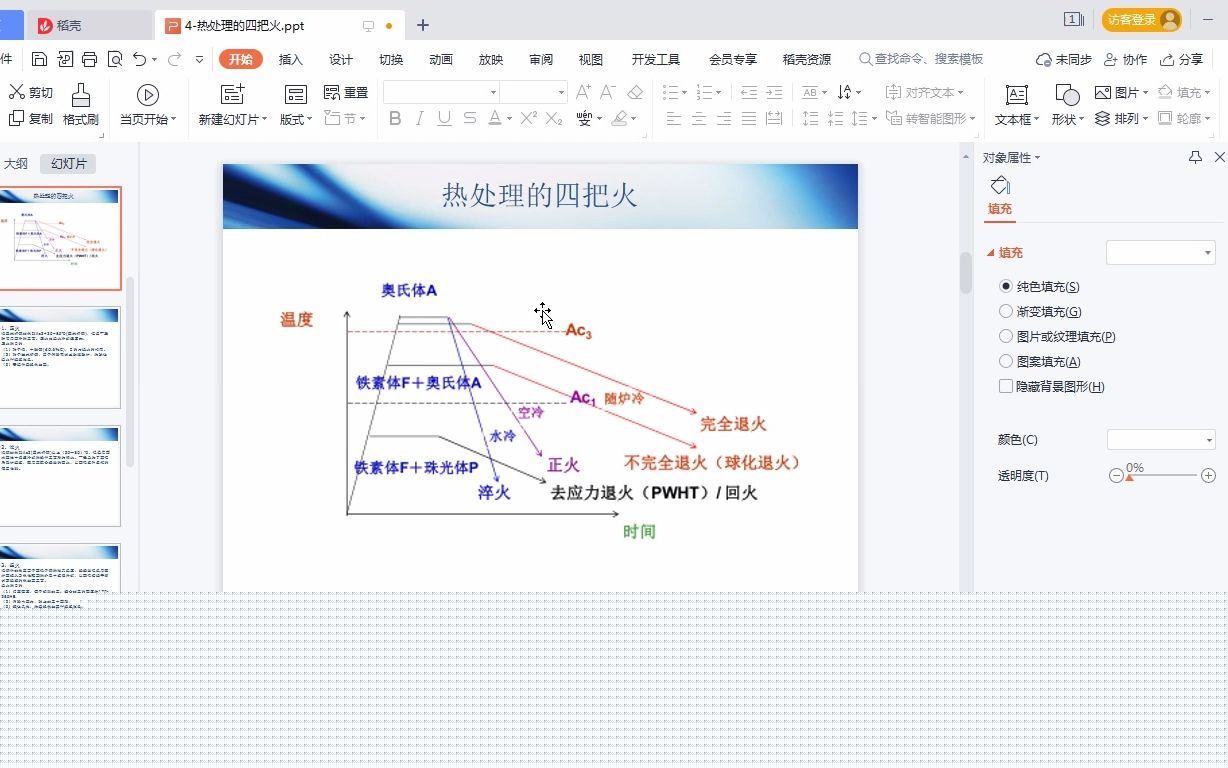Click the 复制 (Copy) icon
Image resolution: width=1228 pixels, height=768 pixels.
[x=16, y=118]
